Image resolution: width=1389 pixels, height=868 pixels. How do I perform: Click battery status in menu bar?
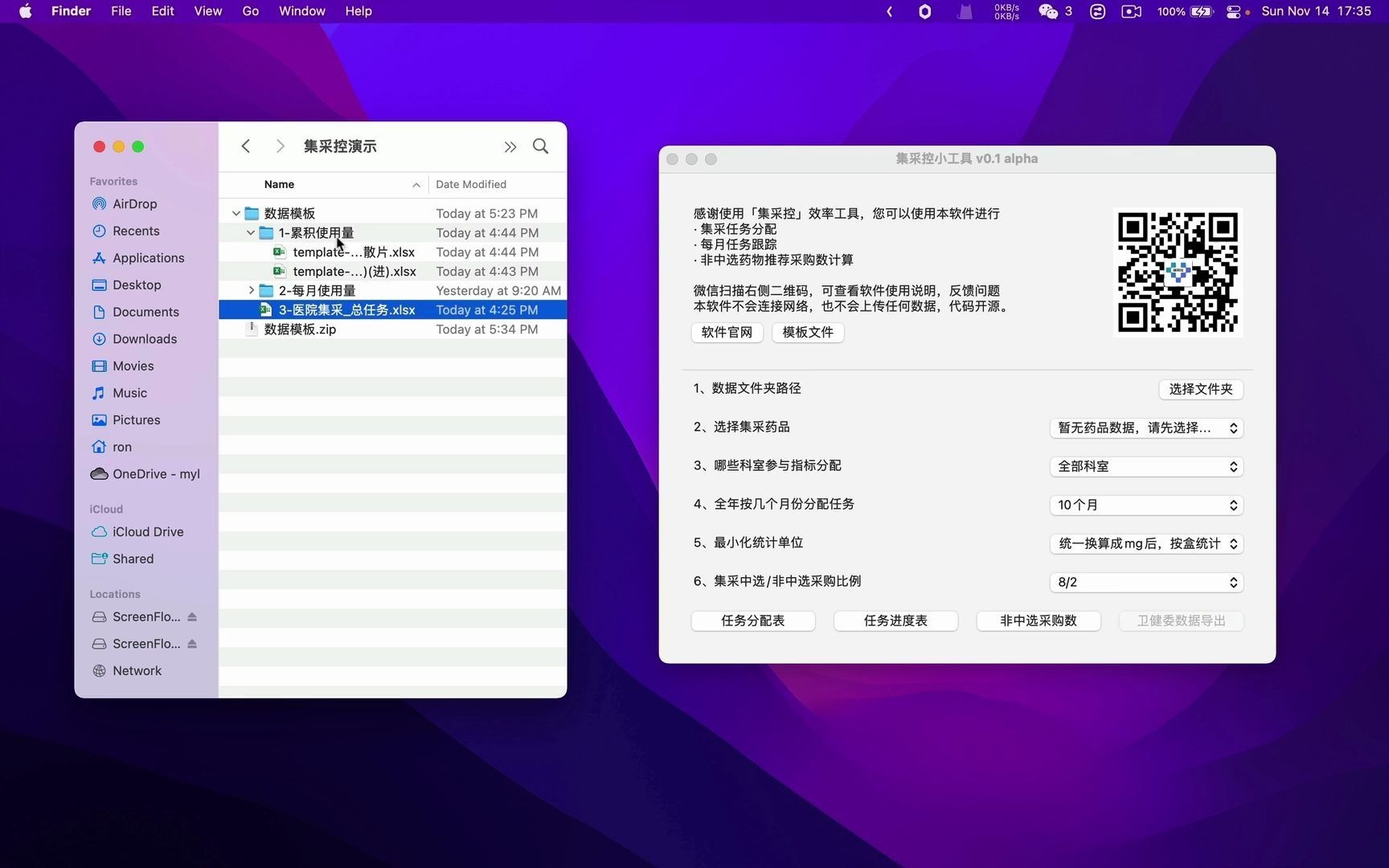[1185, 11]
